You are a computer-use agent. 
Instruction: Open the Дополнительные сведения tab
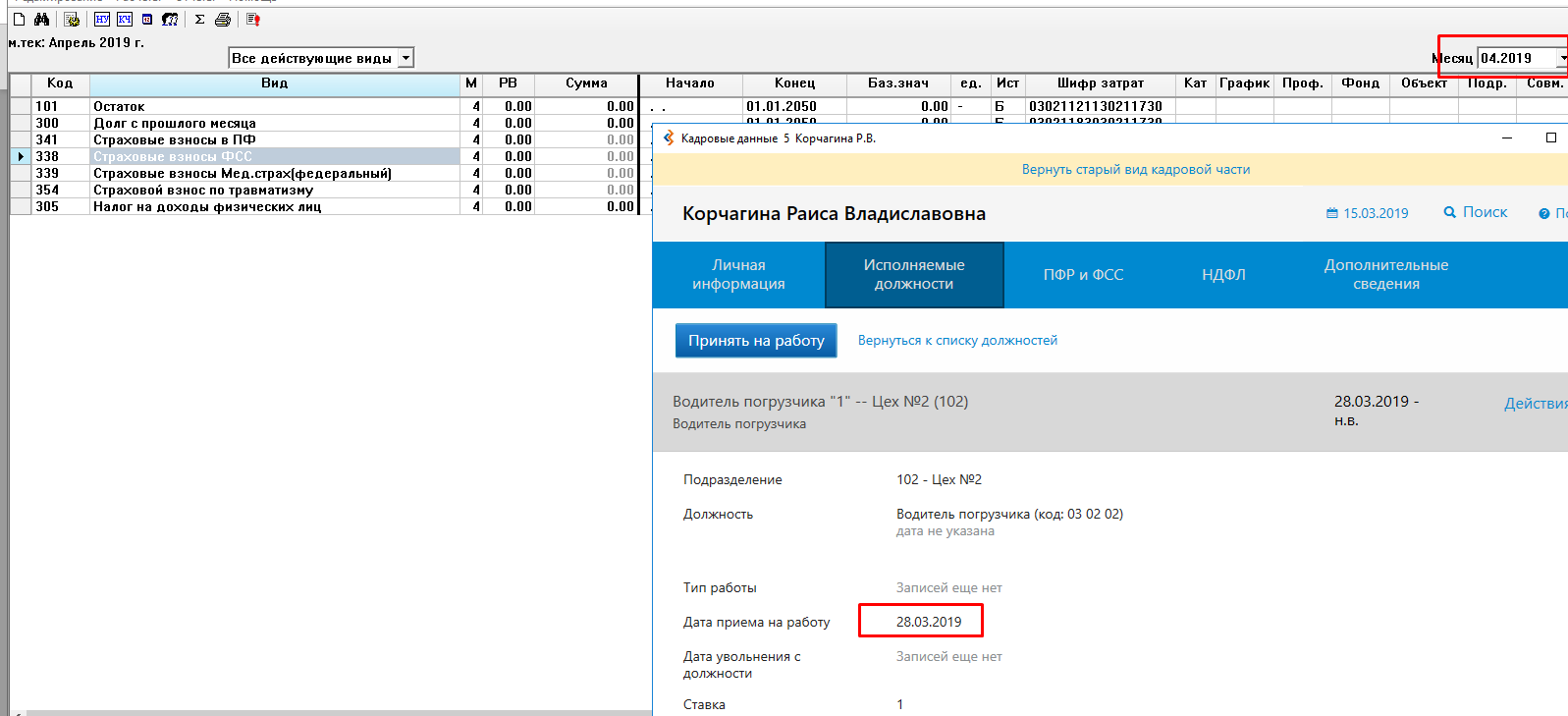[x=1386, y=274]
